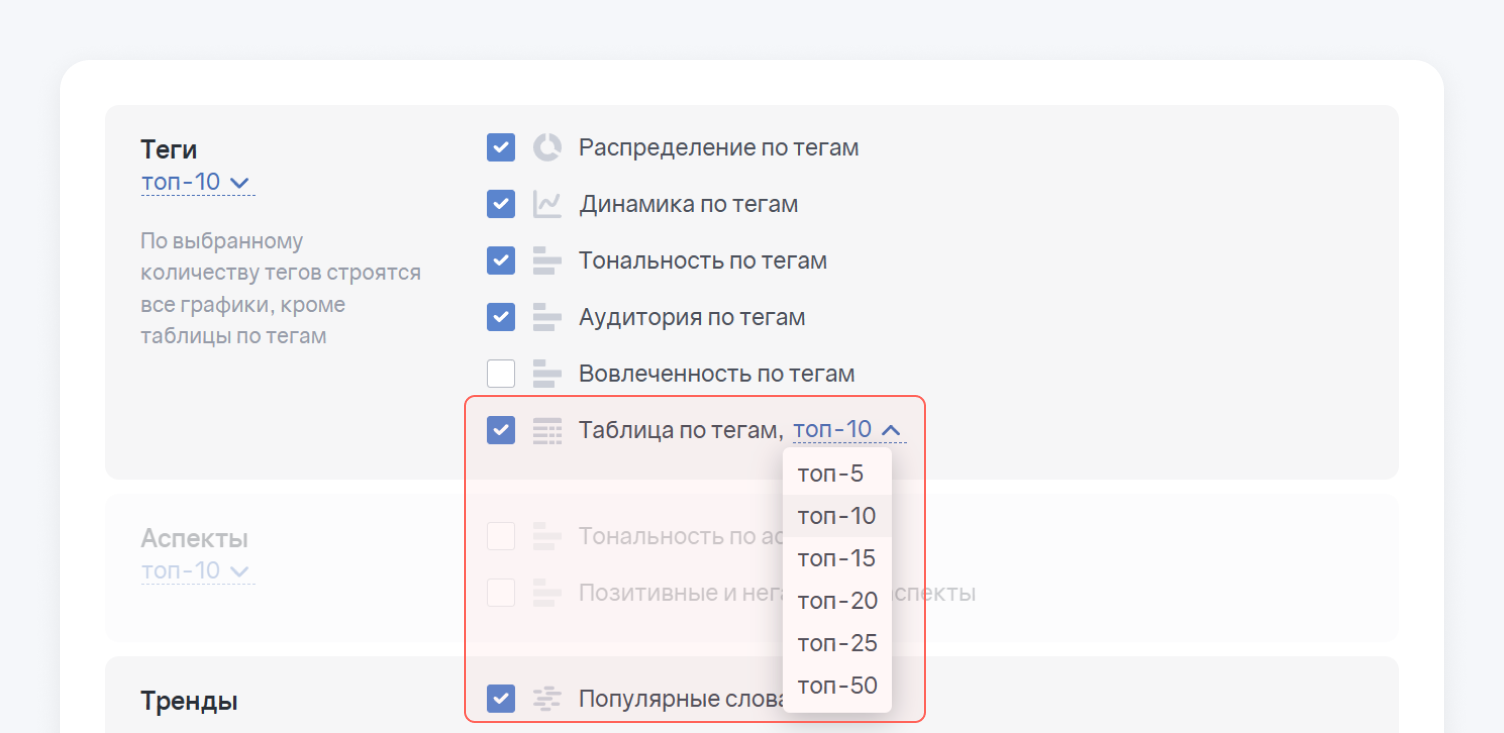Uncheck the Распределение по тегам checkbox
1504x733 pixels.
pyautogui.click(x=501, y=148)
